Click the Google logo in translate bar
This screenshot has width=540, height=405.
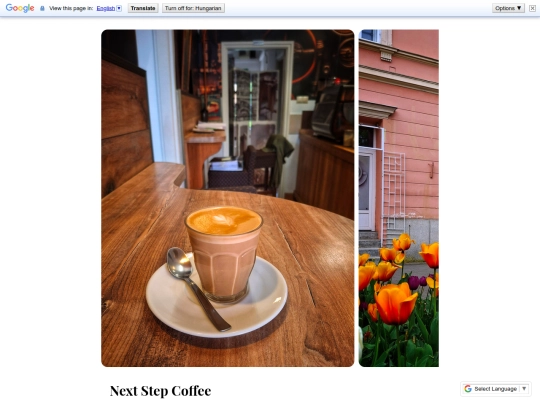coord(20,8)
